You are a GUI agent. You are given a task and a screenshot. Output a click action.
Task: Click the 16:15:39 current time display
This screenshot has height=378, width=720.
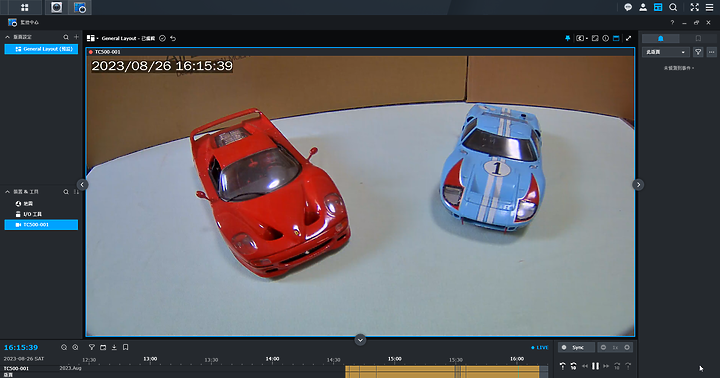click(x=21, y=348)
